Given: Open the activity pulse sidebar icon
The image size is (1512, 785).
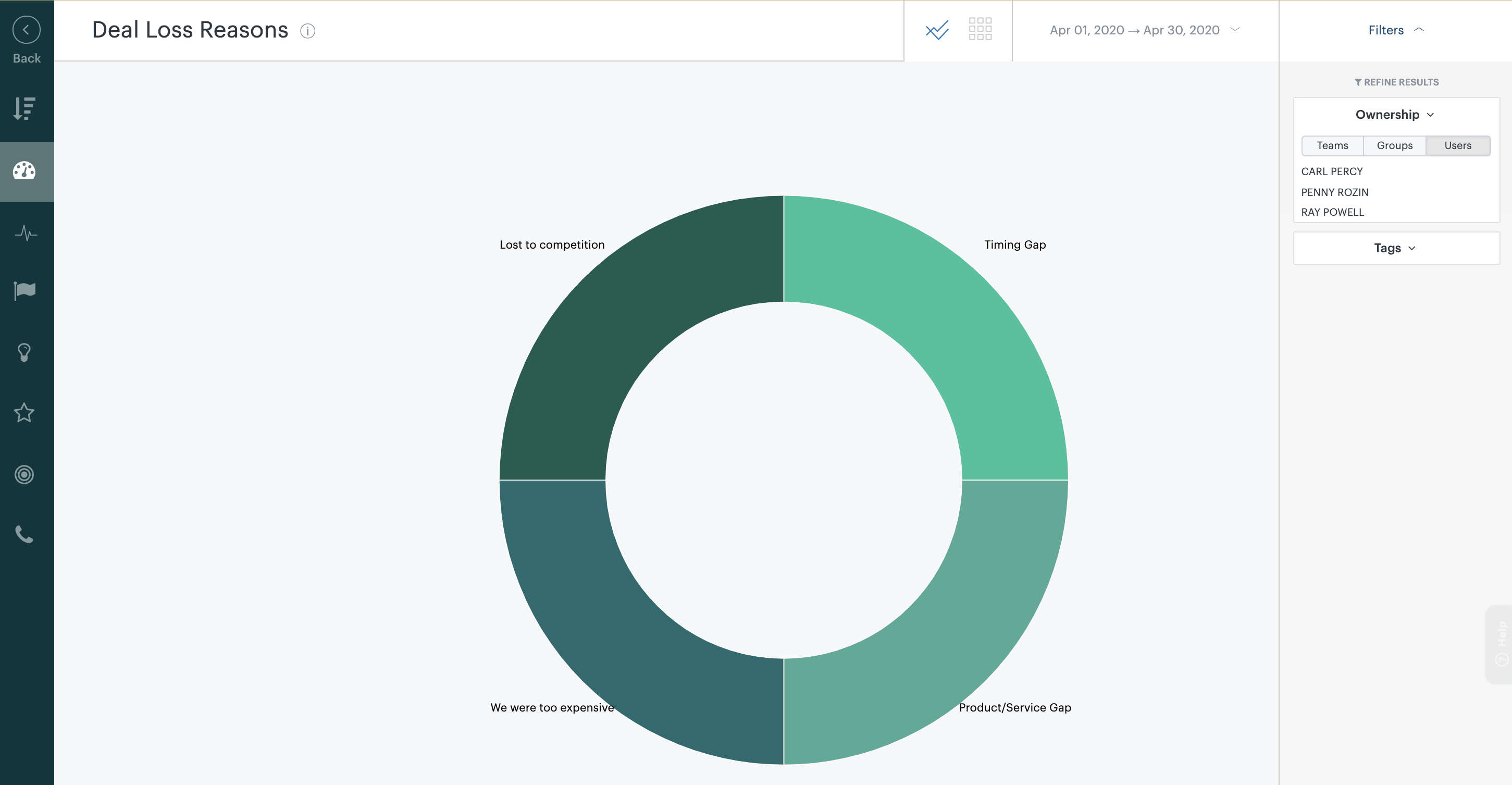Looking at the screenshot, I should click(26, 233).
